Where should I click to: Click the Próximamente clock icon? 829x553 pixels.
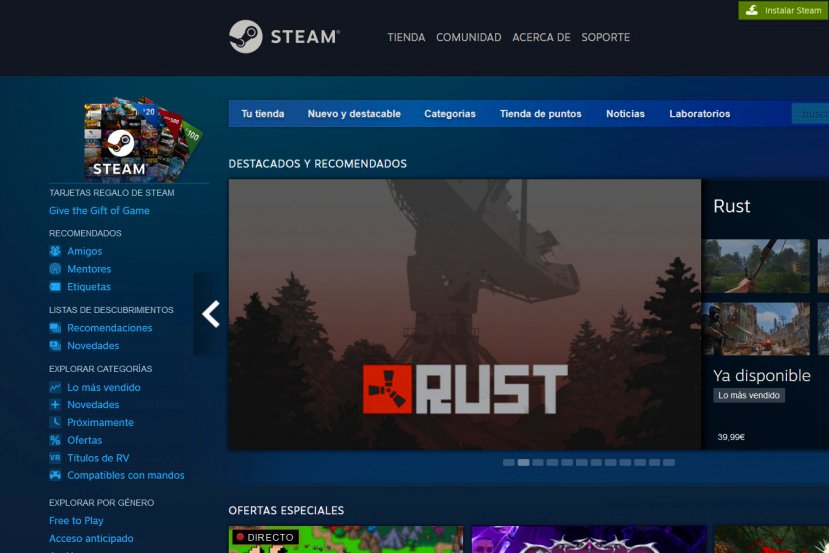click(55, 422)
